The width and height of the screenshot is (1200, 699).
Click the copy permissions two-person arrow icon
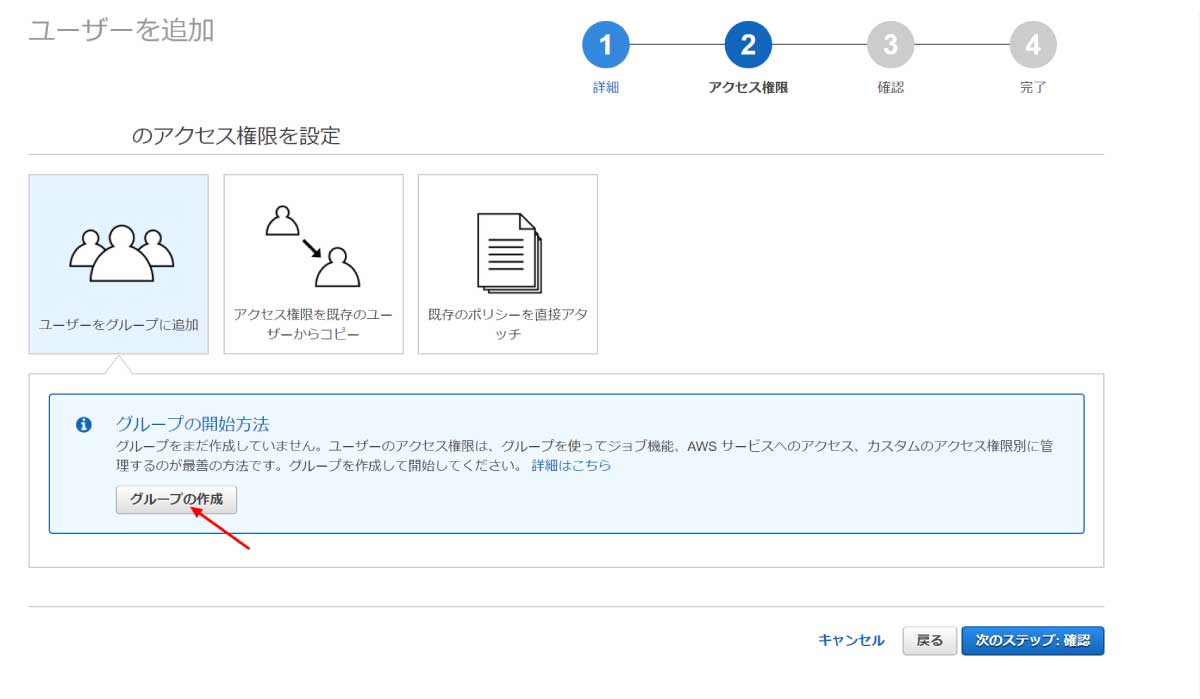point(313,246)
